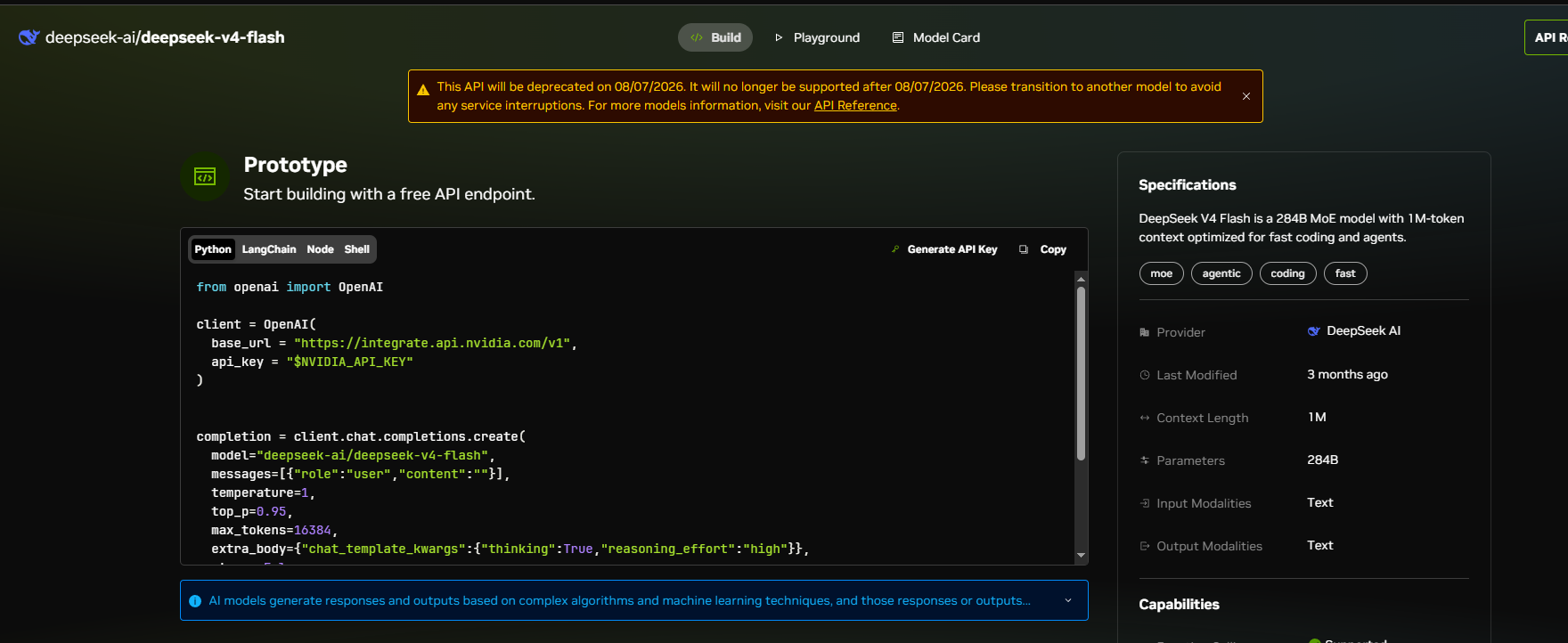Click the top_p value 0.95
The height and width of the screenshot is (643, 1568).
click(272, 511)
